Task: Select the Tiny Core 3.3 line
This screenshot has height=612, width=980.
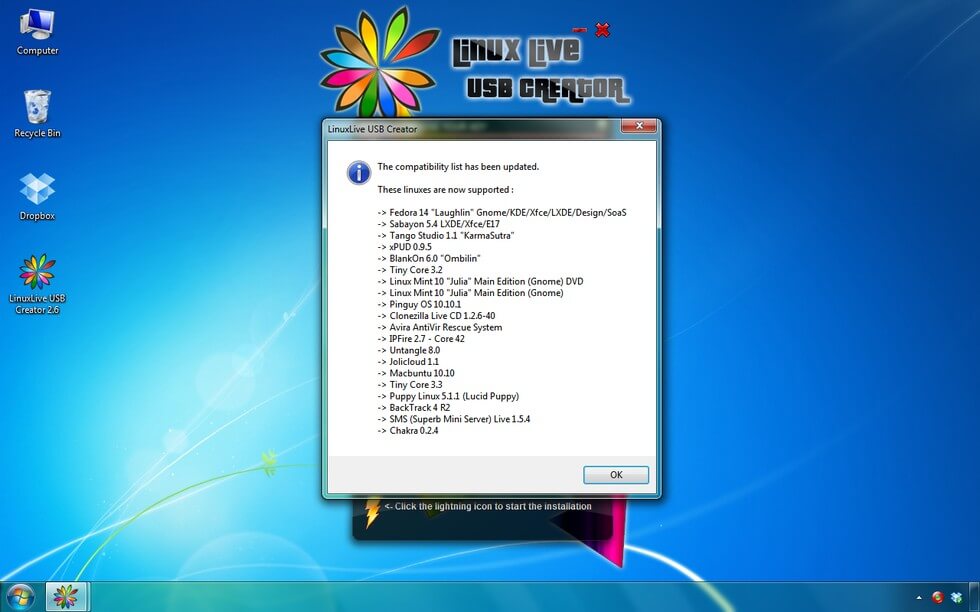Action: [x=410, y=384]
